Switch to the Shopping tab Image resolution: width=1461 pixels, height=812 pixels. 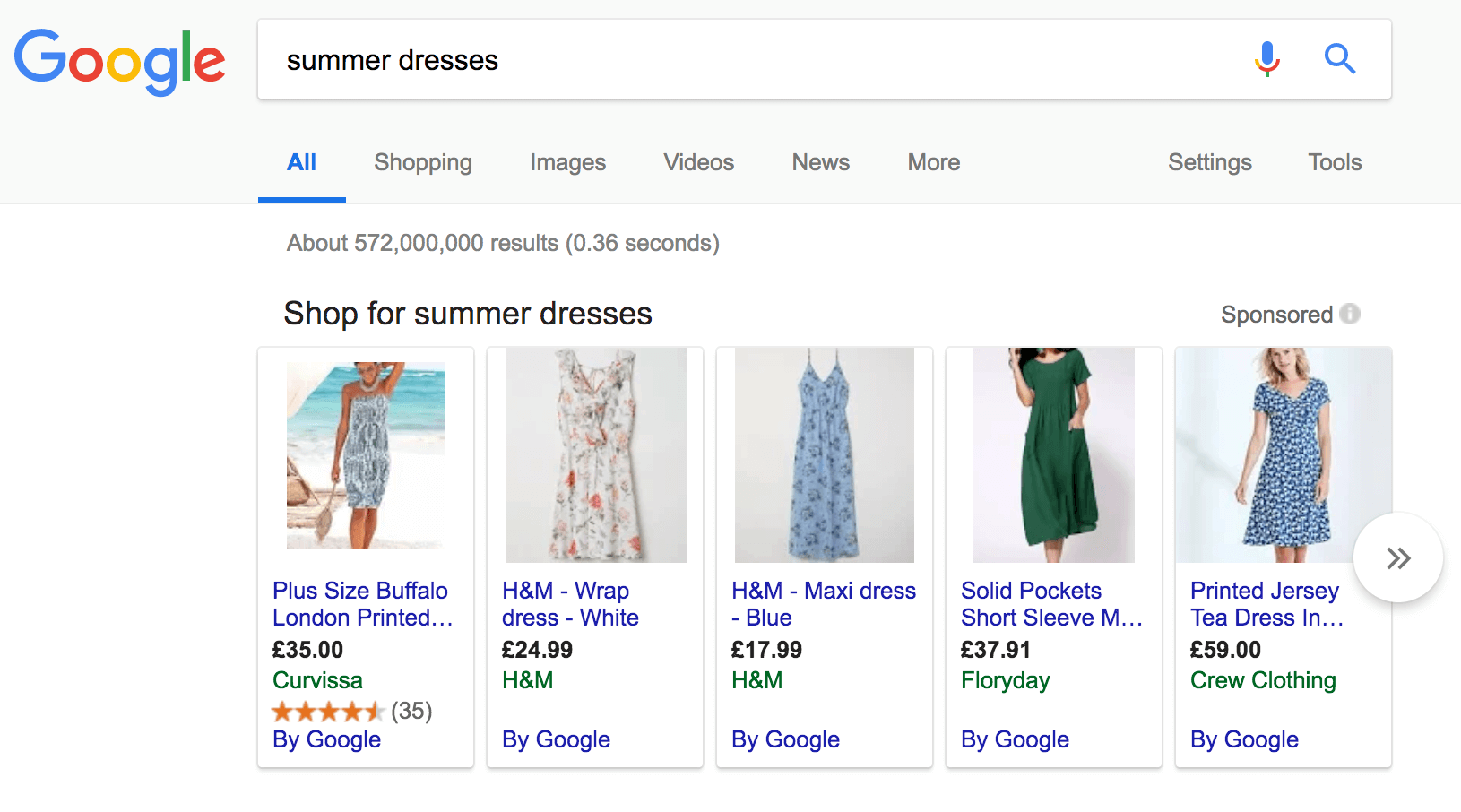coord(423,162)
